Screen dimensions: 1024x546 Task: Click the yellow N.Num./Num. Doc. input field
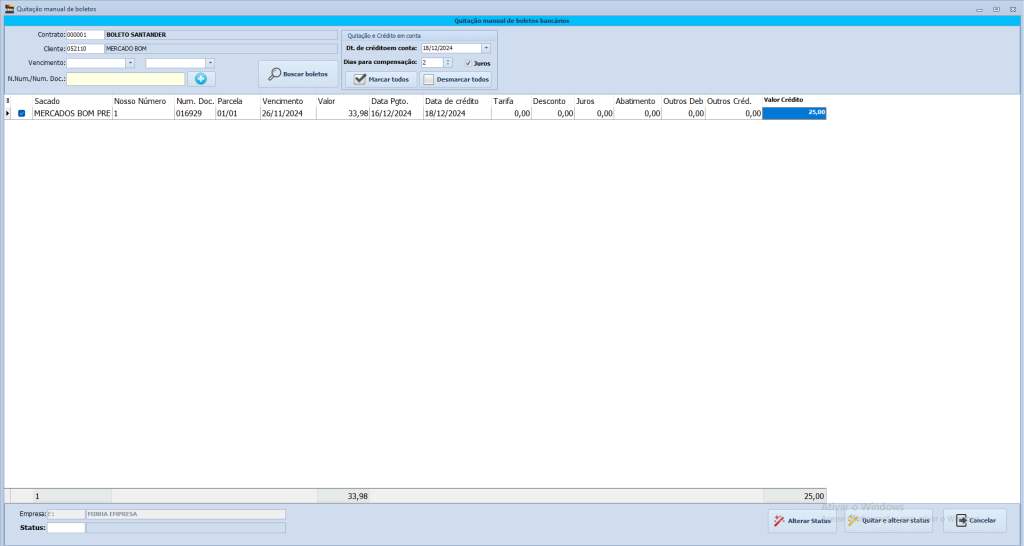click(125, 79)
